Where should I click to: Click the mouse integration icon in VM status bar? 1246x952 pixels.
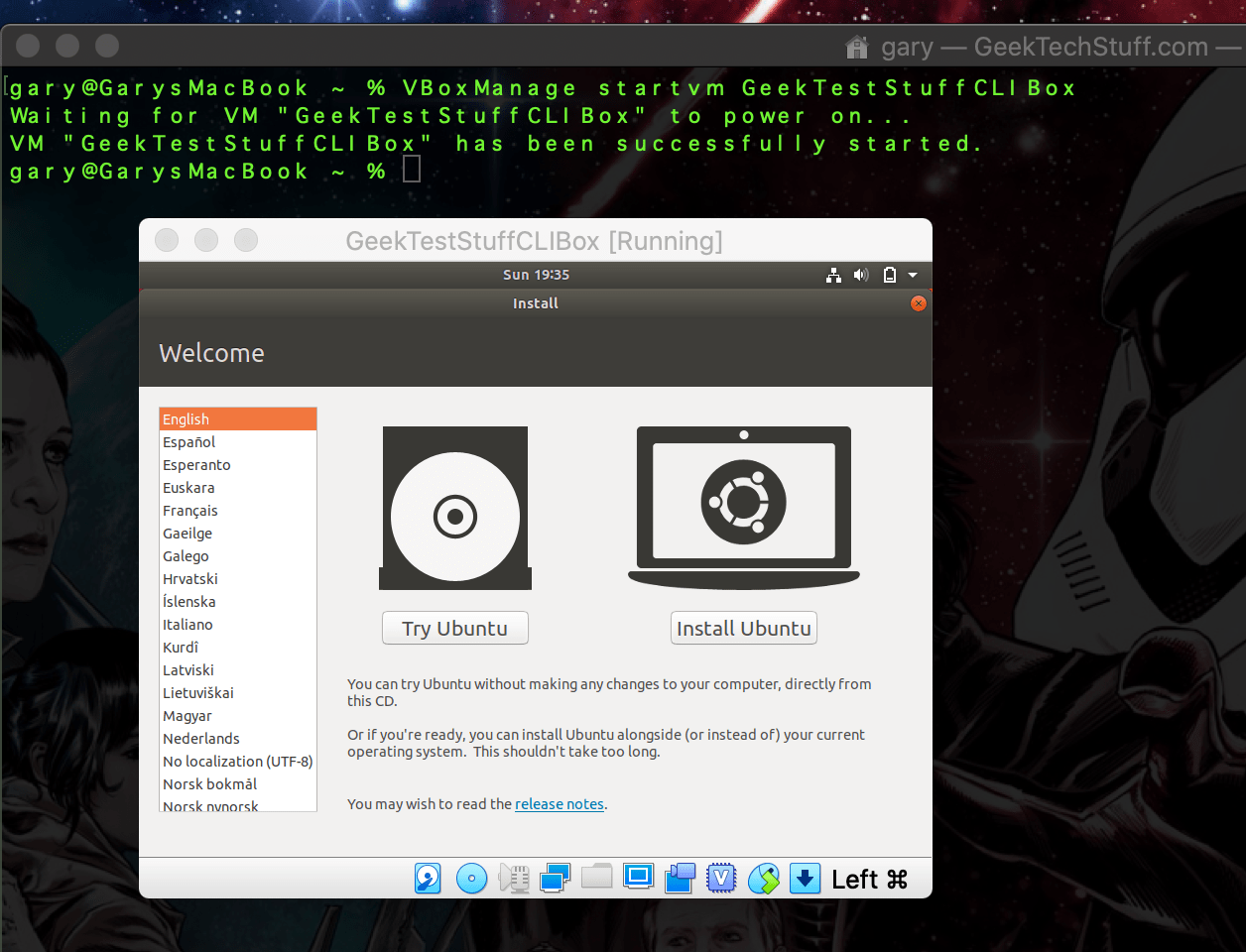[x=763, y=878]
